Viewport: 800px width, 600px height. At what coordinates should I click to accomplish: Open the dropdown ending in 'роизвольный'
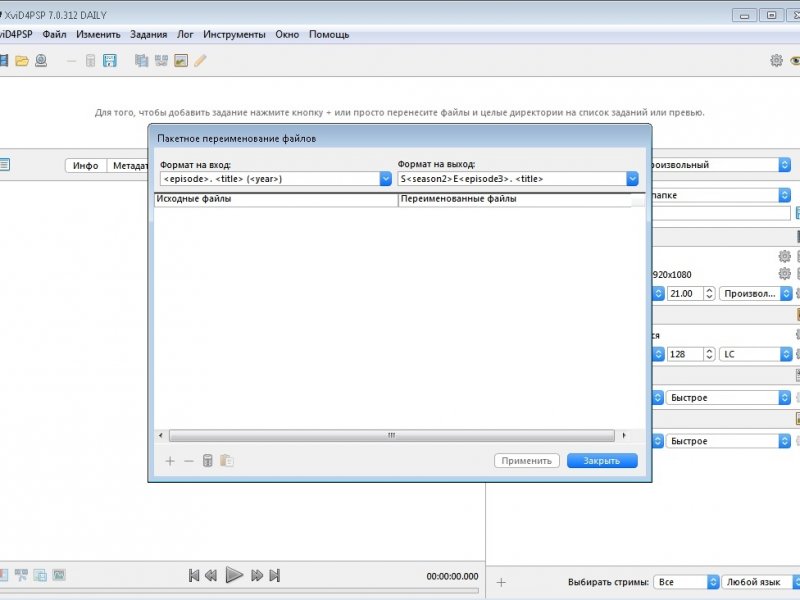[x=721, y=165]
